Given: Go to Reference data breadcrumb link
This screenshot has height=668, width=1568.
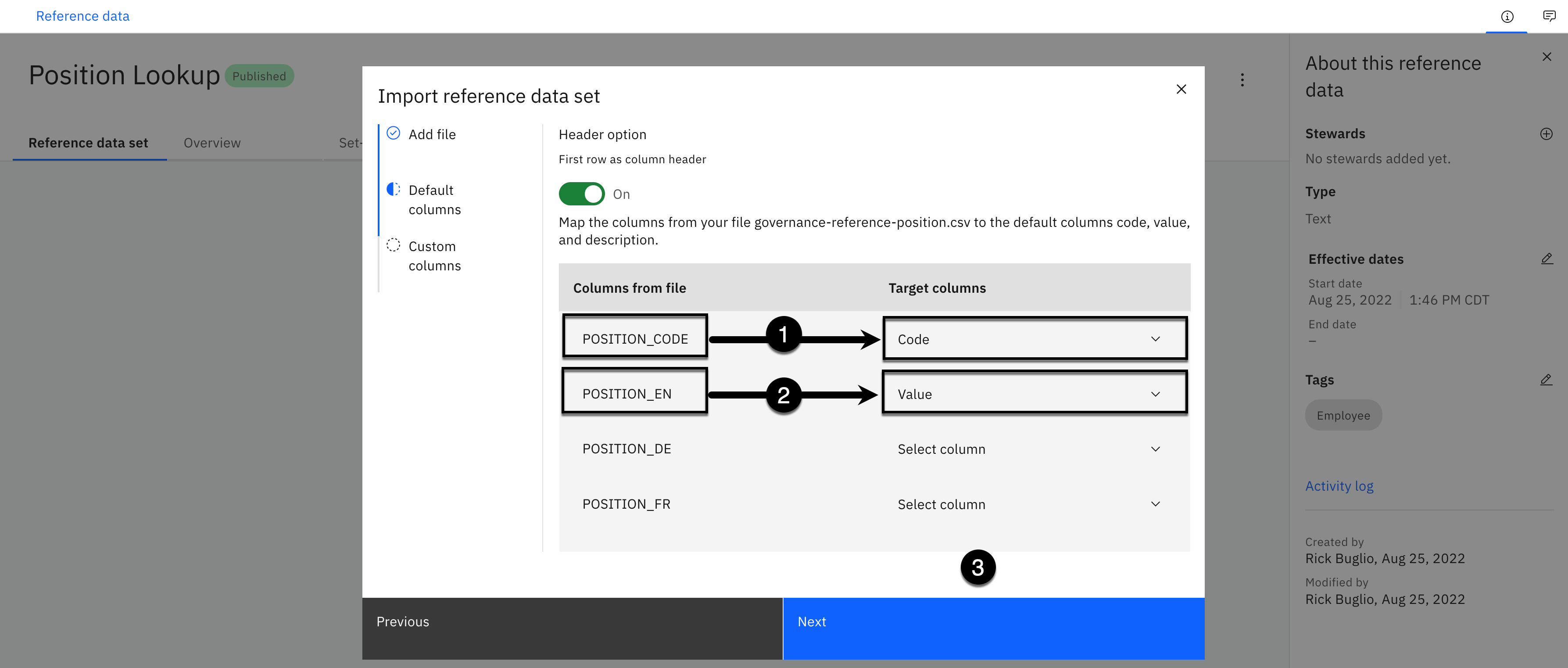Looking at the screenshot, I should pos(83,16).
